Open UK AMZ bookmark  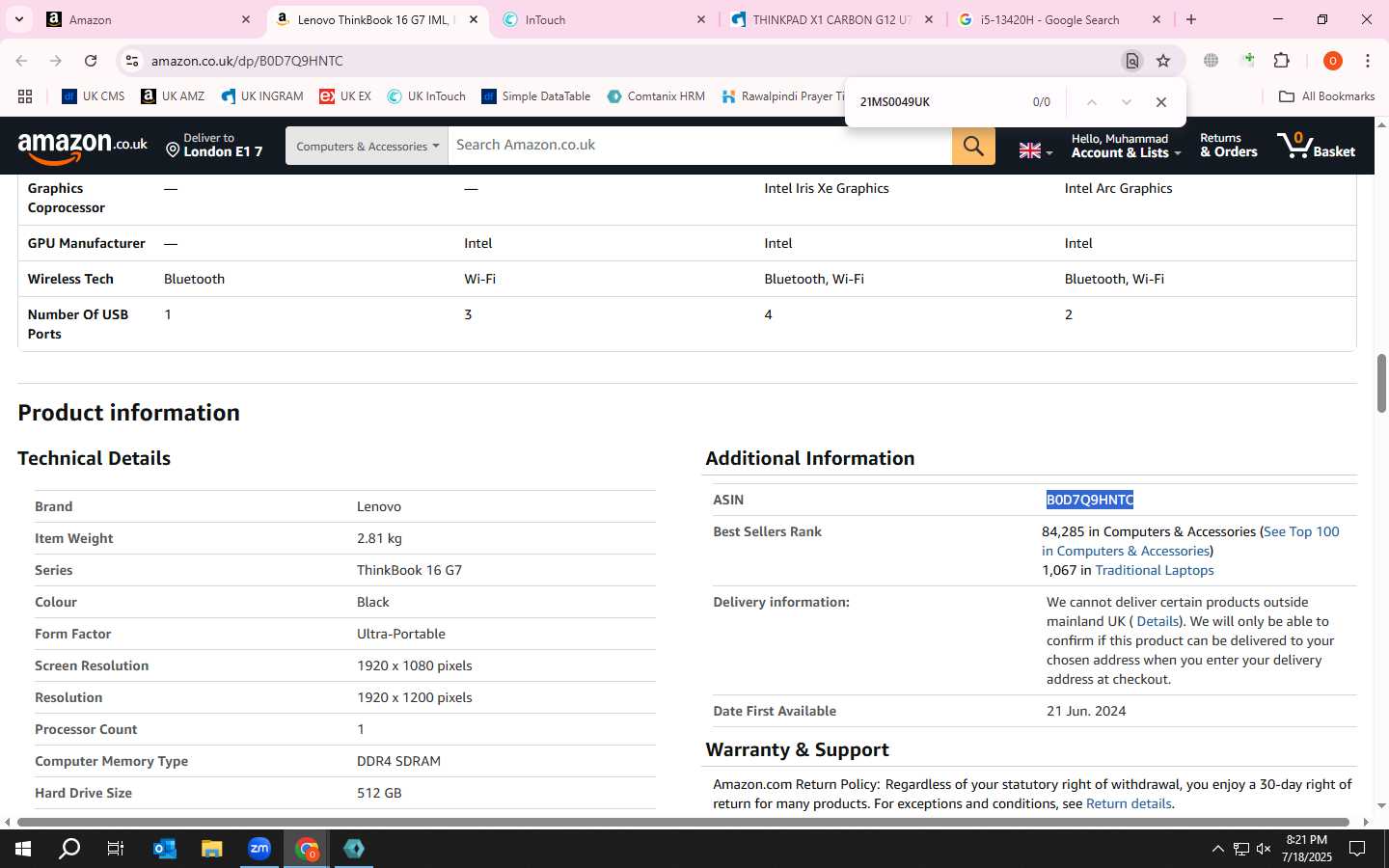pos(173,96)
